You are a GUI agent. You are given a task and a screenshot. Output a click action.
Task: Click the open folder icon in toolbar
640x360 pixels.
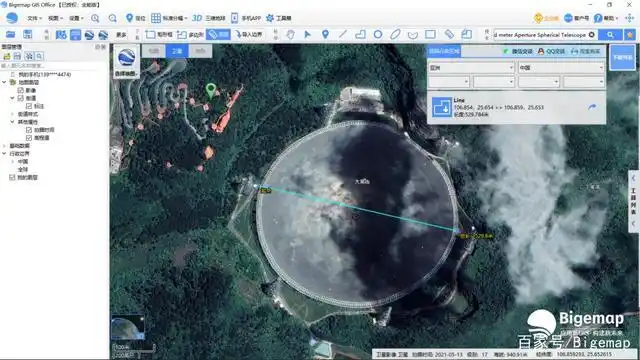tap(11, 35)
